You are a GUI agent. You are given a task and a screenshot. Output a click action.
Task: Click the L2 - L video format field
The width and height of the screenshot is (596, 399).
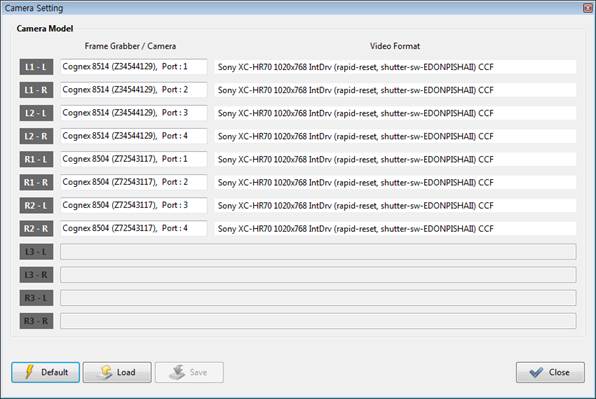click(x=395, y=113)
